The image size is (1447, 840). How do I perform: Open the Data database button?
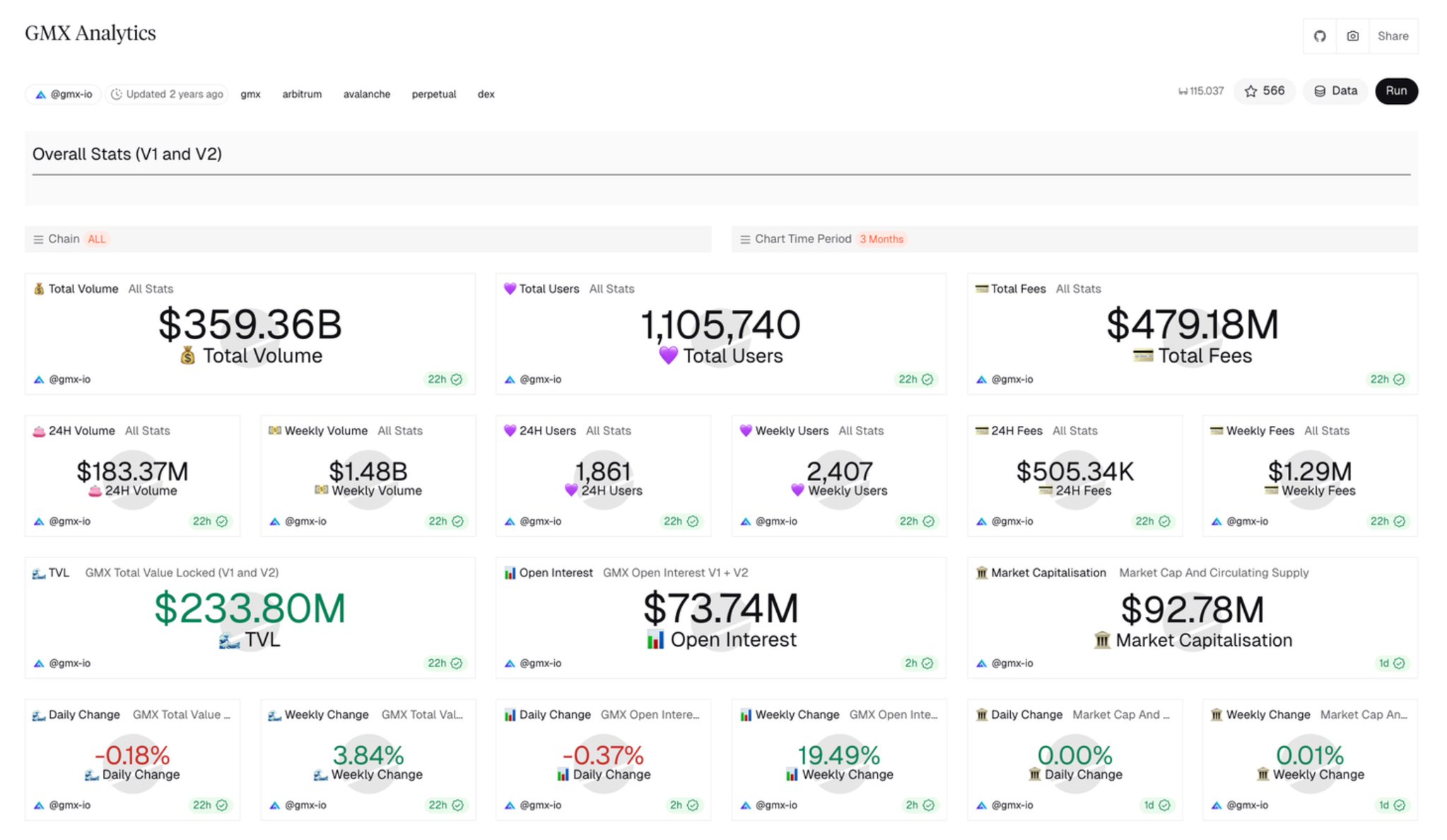tap(1335, 91)
